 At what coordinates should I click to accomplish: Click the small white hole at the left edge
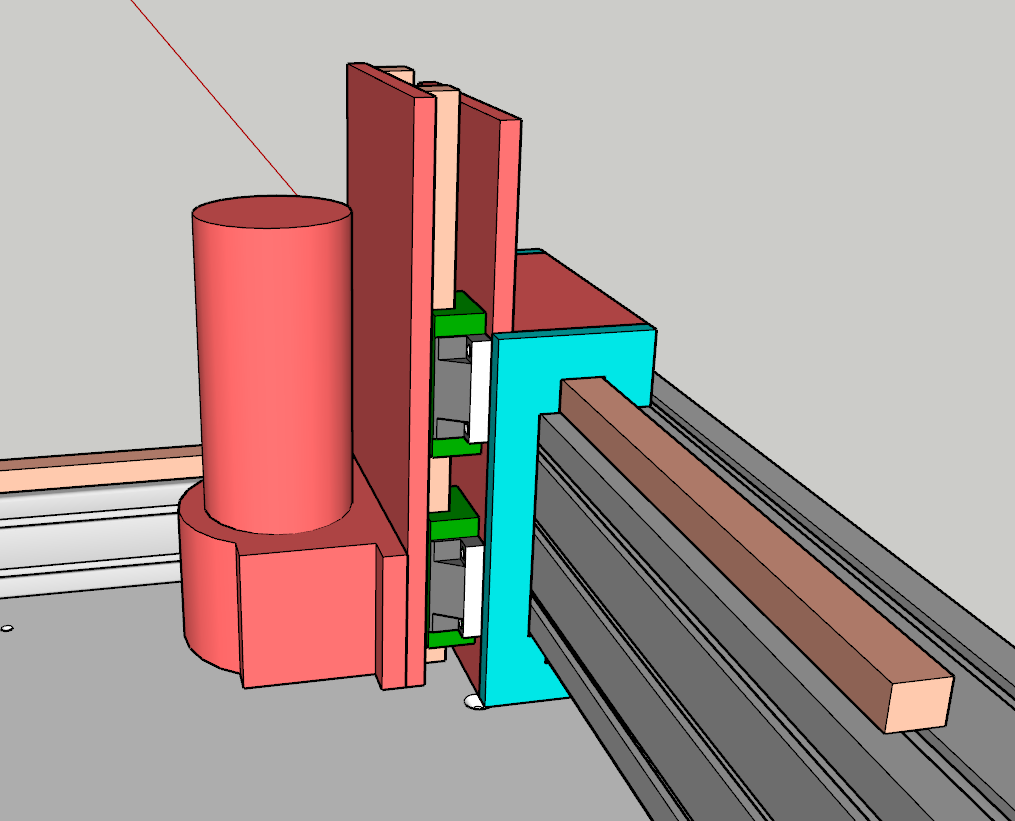coord(7,628)
